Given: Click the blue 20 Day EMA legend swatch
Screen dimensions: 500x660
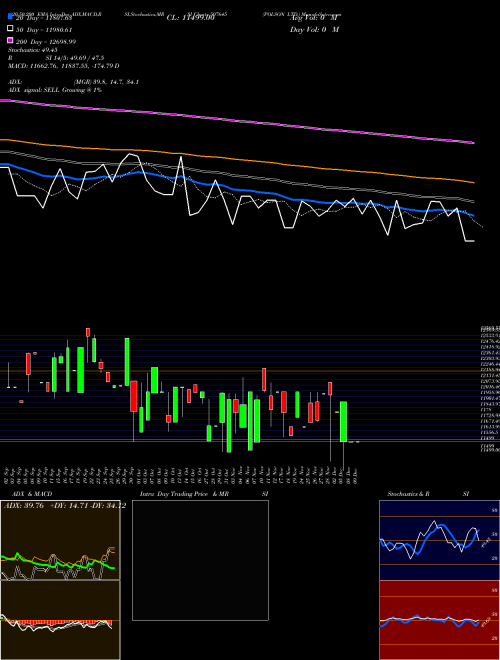Looking at the screenshot, I should click(10, 17).
